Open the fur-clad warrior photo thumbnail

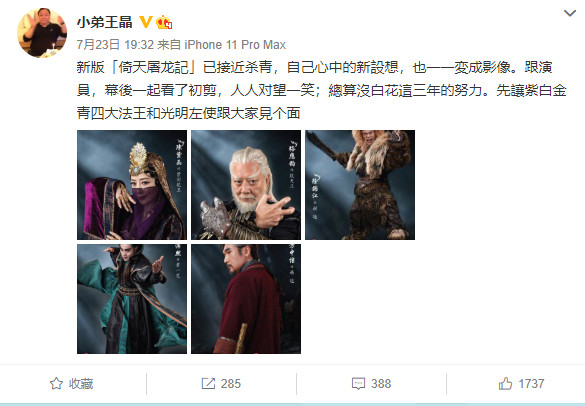(x=360, y=185)
